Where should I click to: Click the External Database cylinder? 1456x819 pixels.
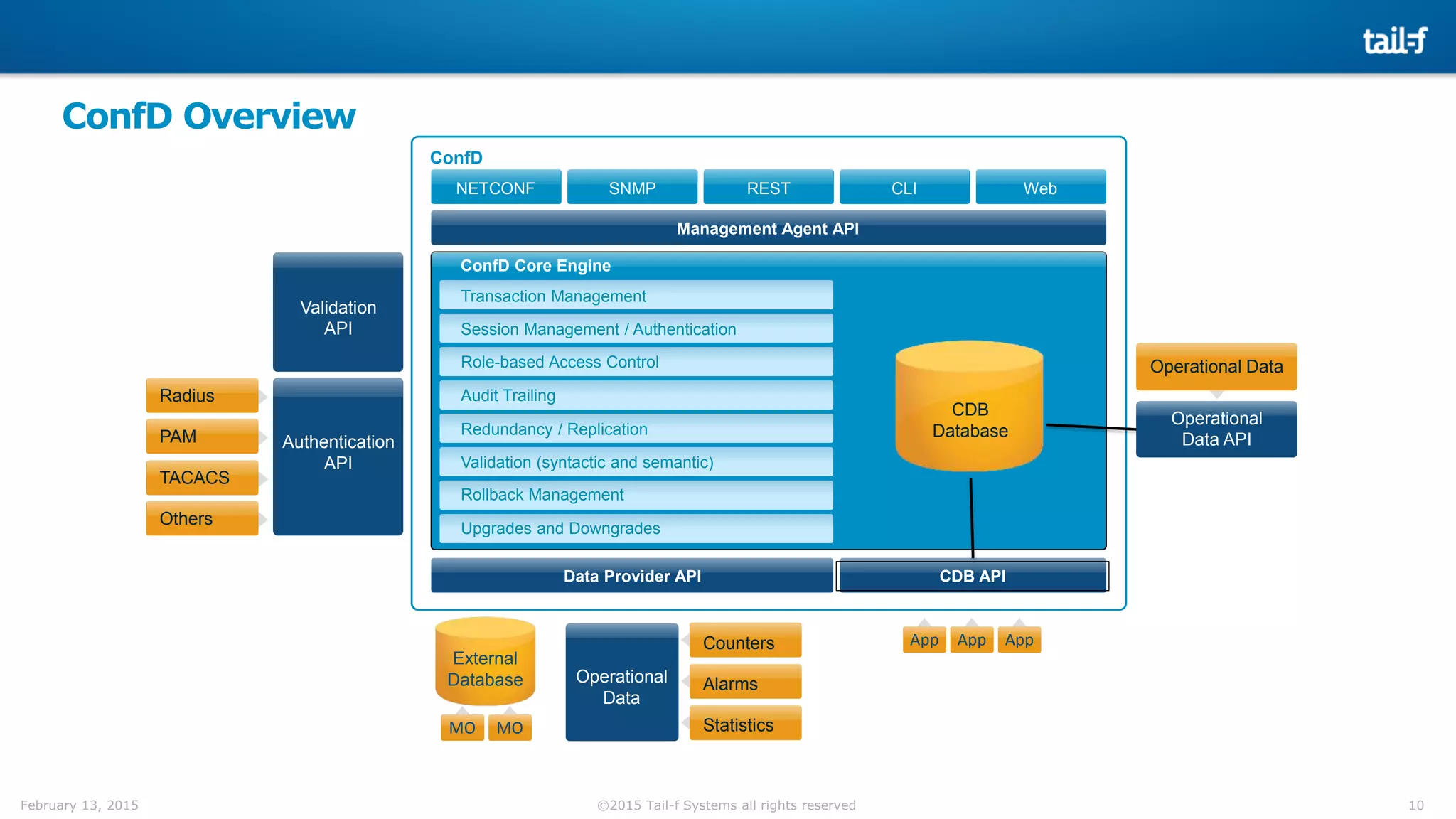[x=485, y=663]
